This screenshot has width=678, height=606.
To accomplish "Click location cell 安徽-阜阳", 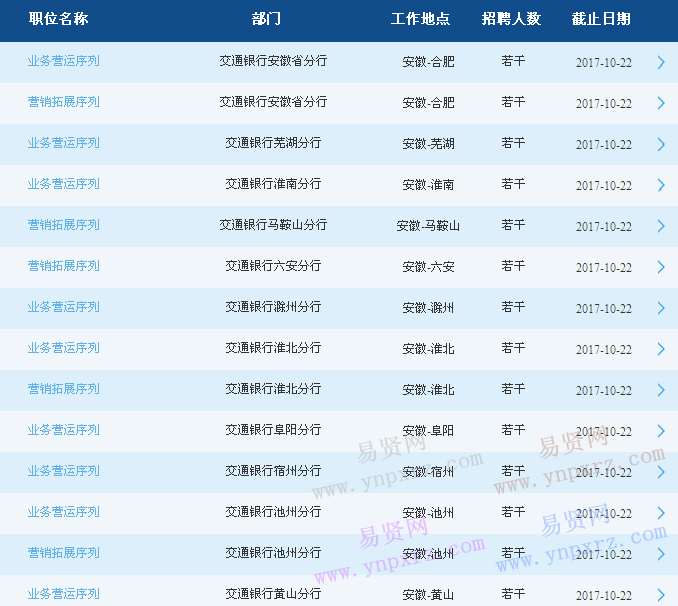I will click(429, 431).
